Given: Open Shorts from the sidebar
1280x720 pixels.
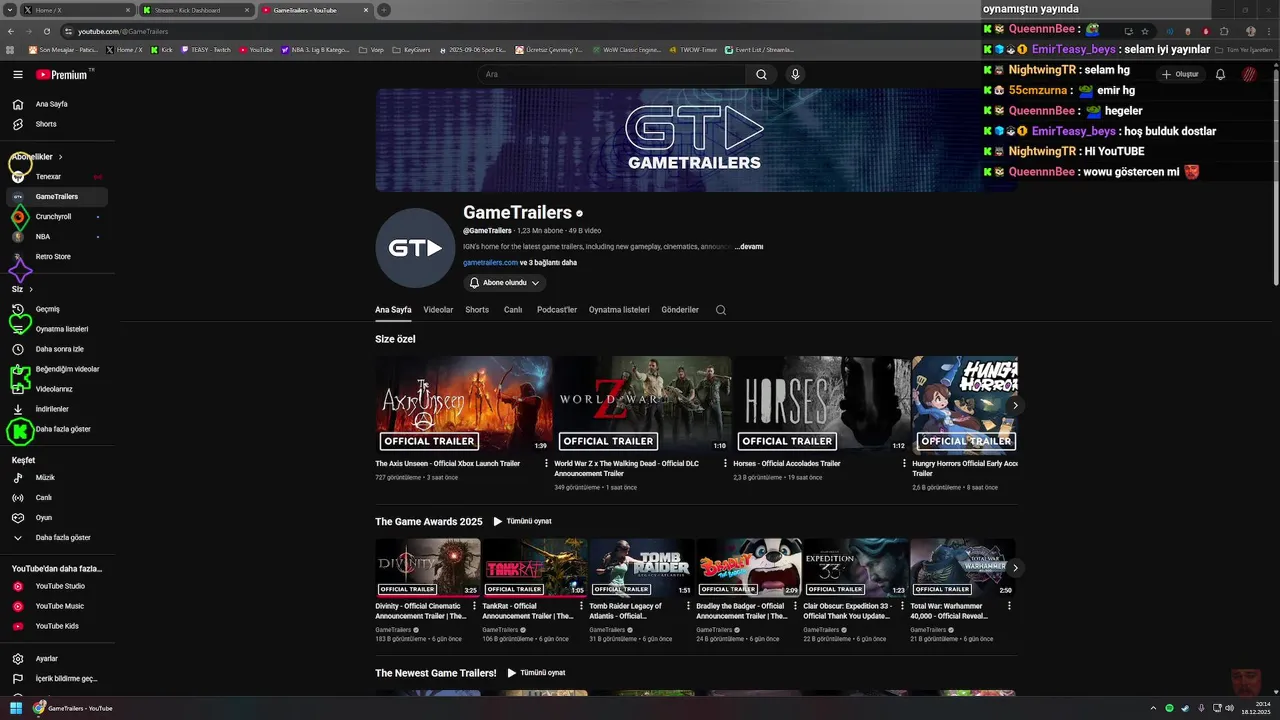Looking at the screenshot, I should pos(55,124).
